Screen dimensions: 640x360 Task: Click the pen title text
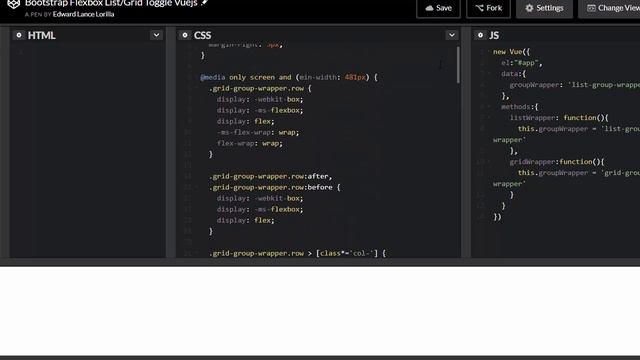point(111,3)
